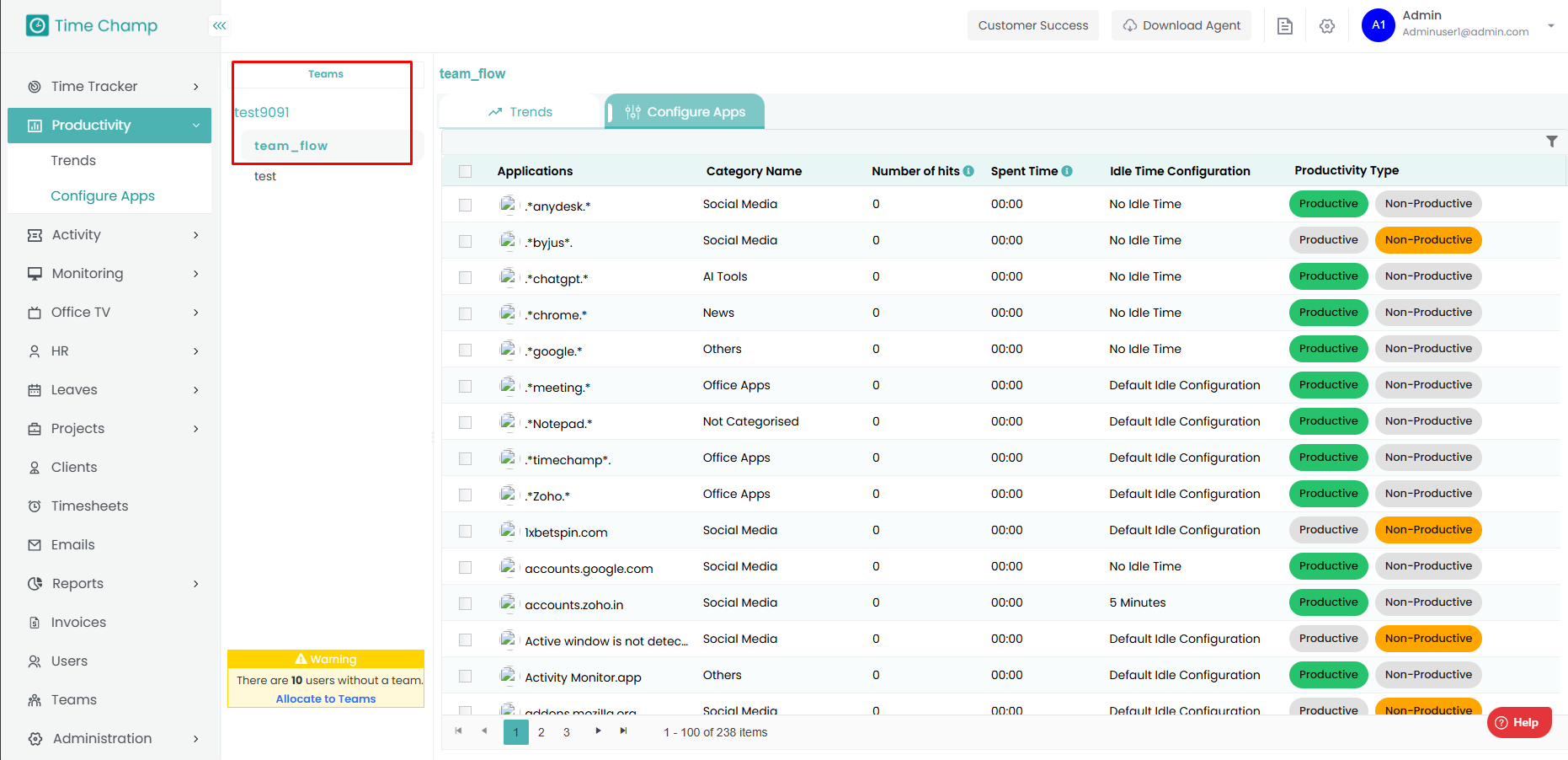The width and height of the screenshot is (1568, 760).
Task: Mark .*byjus*. as Productive
Action: 1328,240
